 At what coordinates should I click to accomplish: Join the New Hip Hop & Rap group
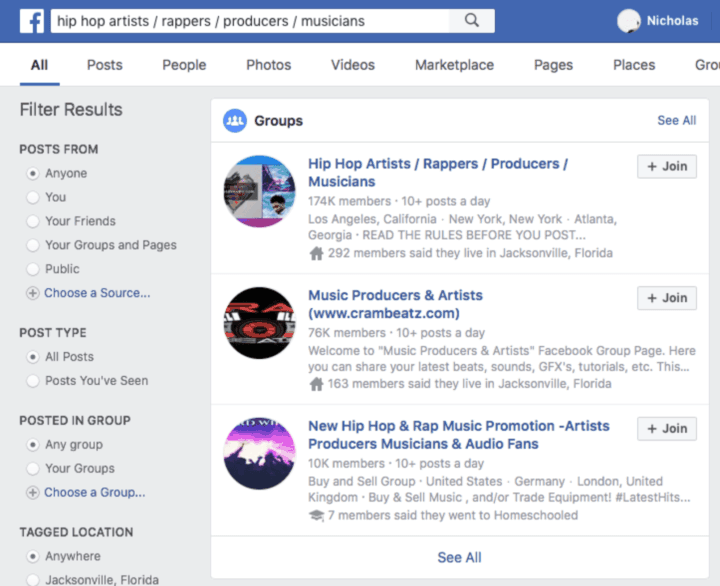coord(667,428)
